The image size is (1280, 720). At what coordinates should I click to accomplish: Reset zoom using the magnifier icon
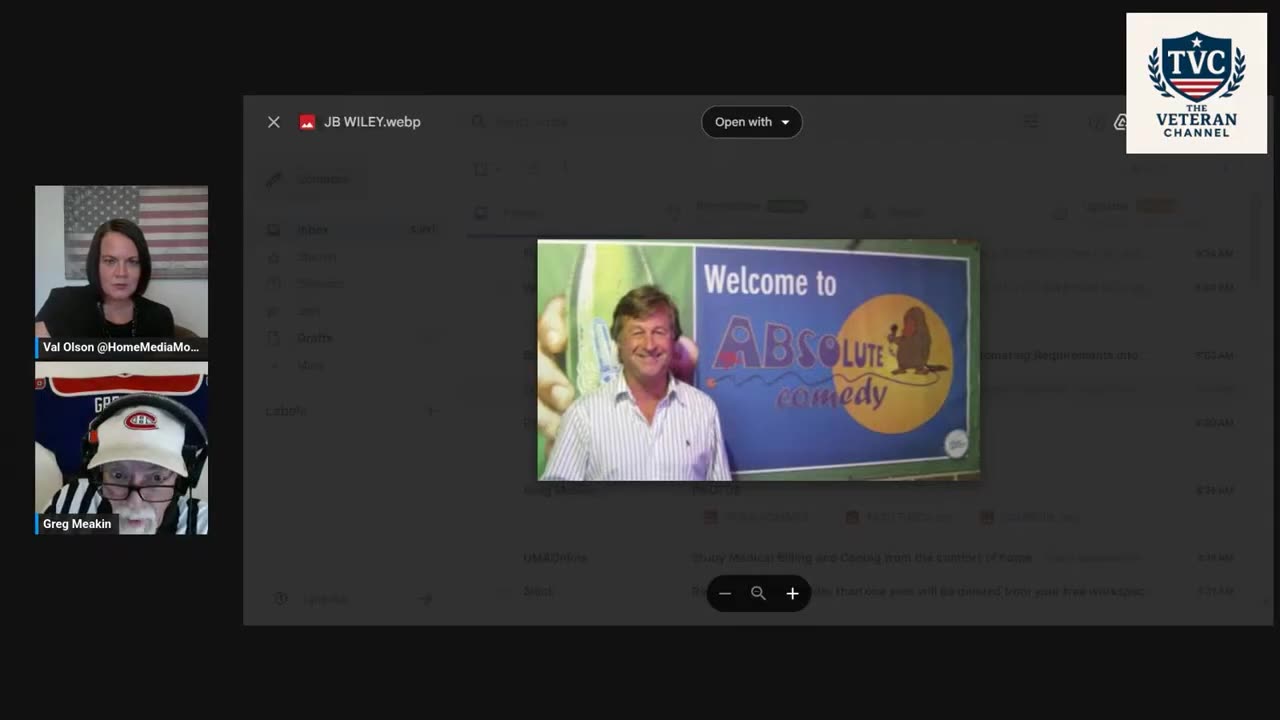[758, 594]
